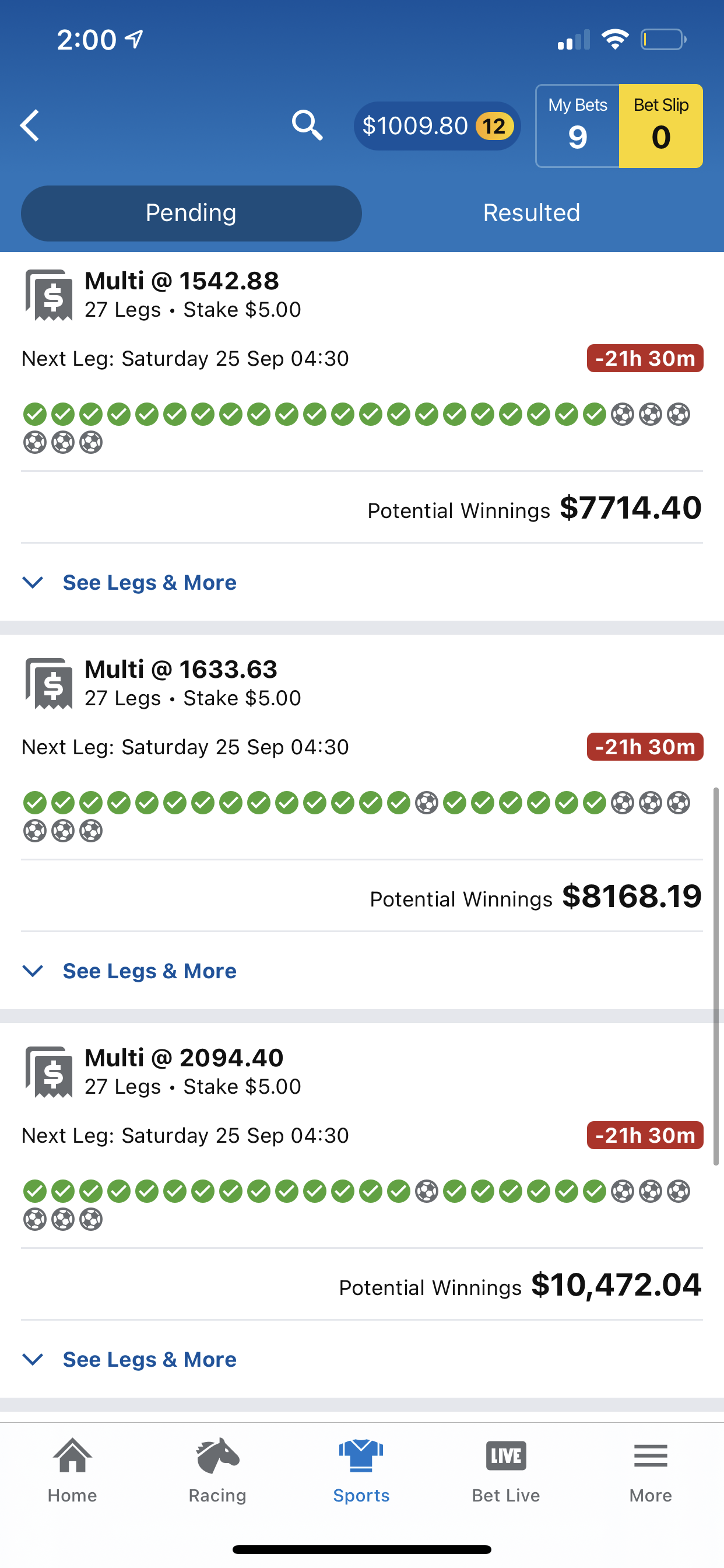Open the My Bets 9 tab
This screenshot has width=724, height=1568.
(577, 126)
